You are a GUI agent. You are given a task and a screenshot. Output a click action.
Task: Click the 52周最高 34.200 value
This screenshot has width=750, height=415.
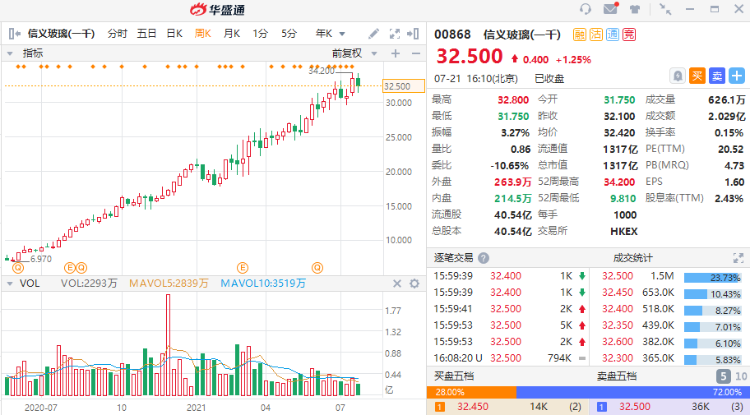(x=619, y=182)
